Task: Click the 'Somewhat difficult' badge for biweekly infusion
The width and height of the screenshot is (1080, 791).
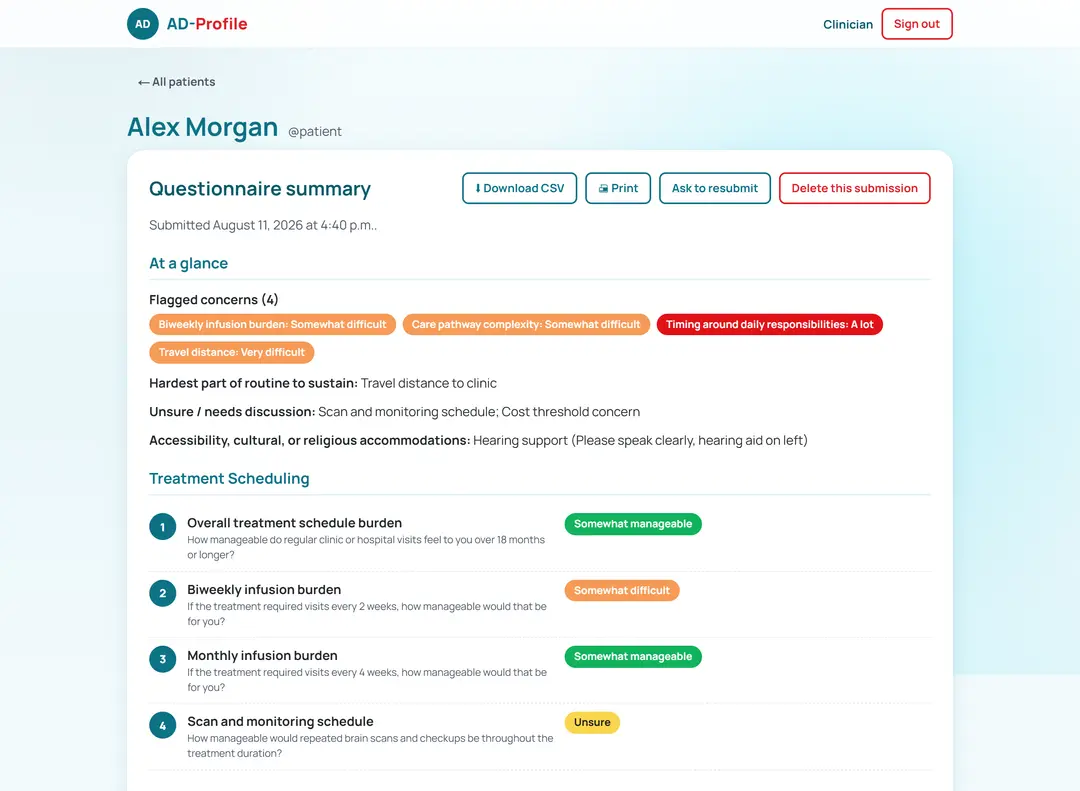Action: click(x=622, y=590)
